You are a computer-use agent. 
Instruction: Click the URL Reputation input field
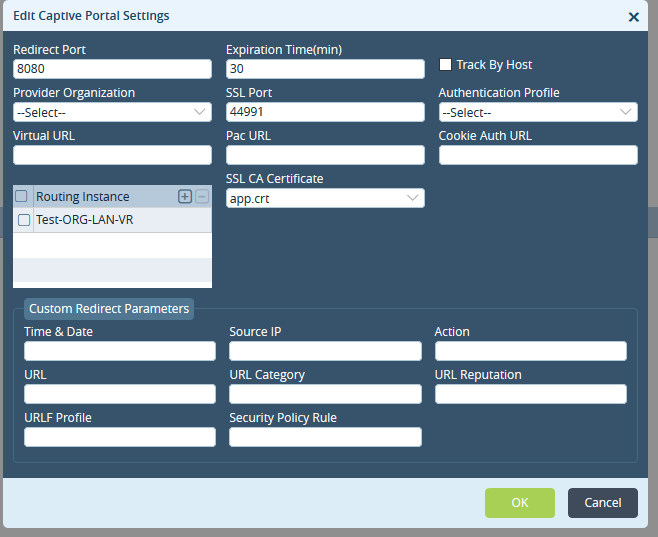(531, 394)
